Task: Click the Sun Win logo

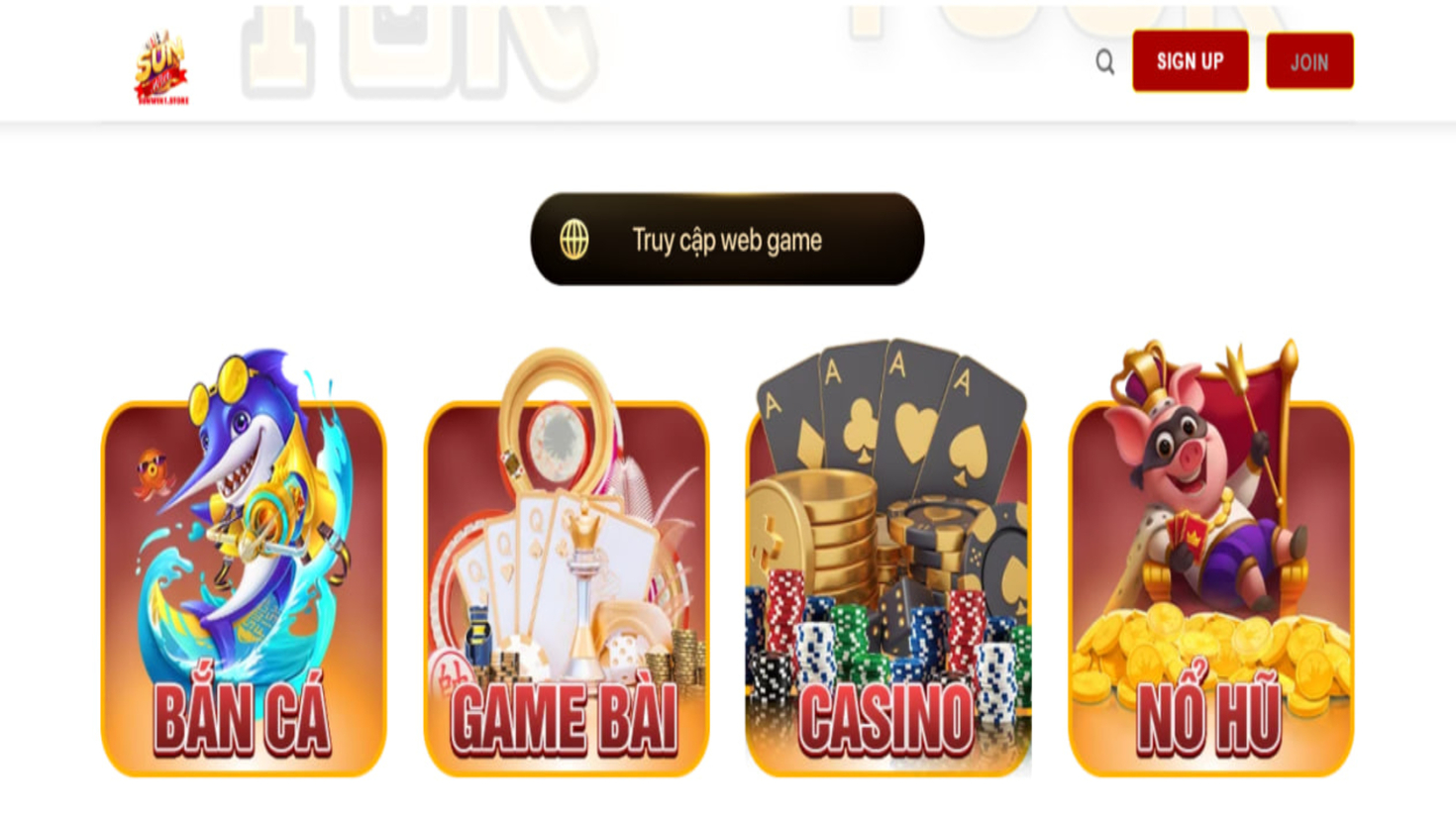Action: 161,67
